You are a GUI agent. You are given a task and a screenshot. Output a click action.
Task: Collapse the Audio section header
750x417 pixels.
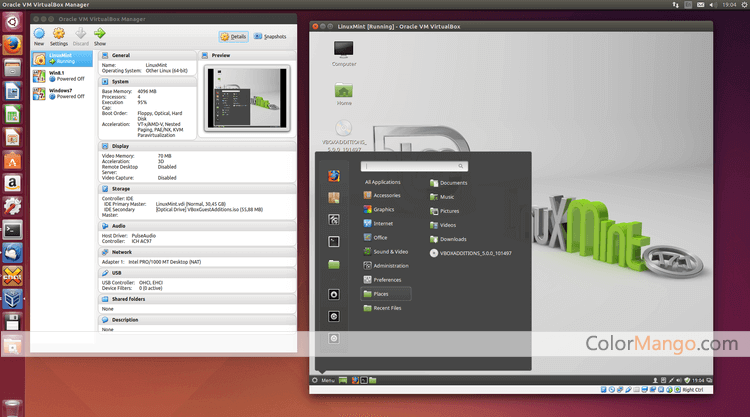[197, 226]
